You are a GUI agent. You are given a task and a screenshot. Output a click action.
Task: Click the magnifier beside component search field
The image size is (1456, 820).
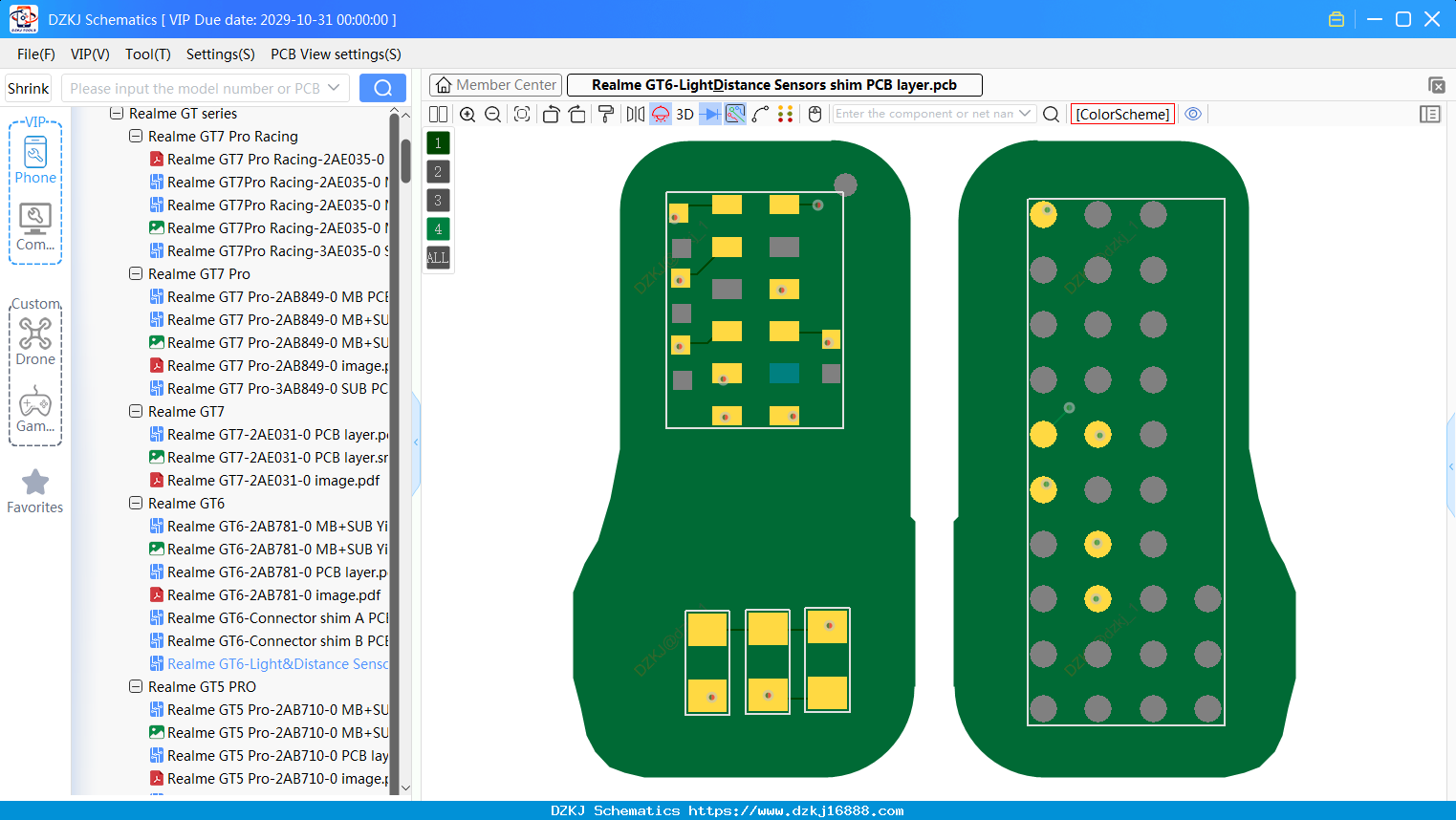[1051, 115]
